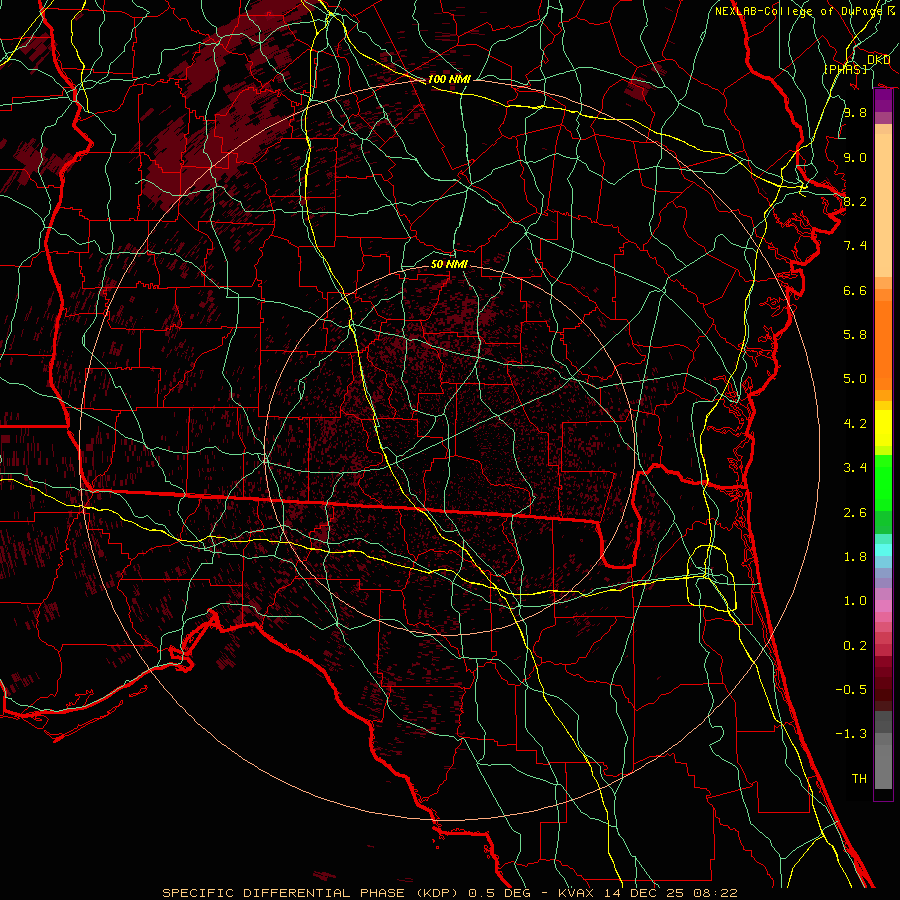Click the 50 NMI range ring label
This screenshot has height=900, width=900.
pyautogui.click(x=449, y=265)
